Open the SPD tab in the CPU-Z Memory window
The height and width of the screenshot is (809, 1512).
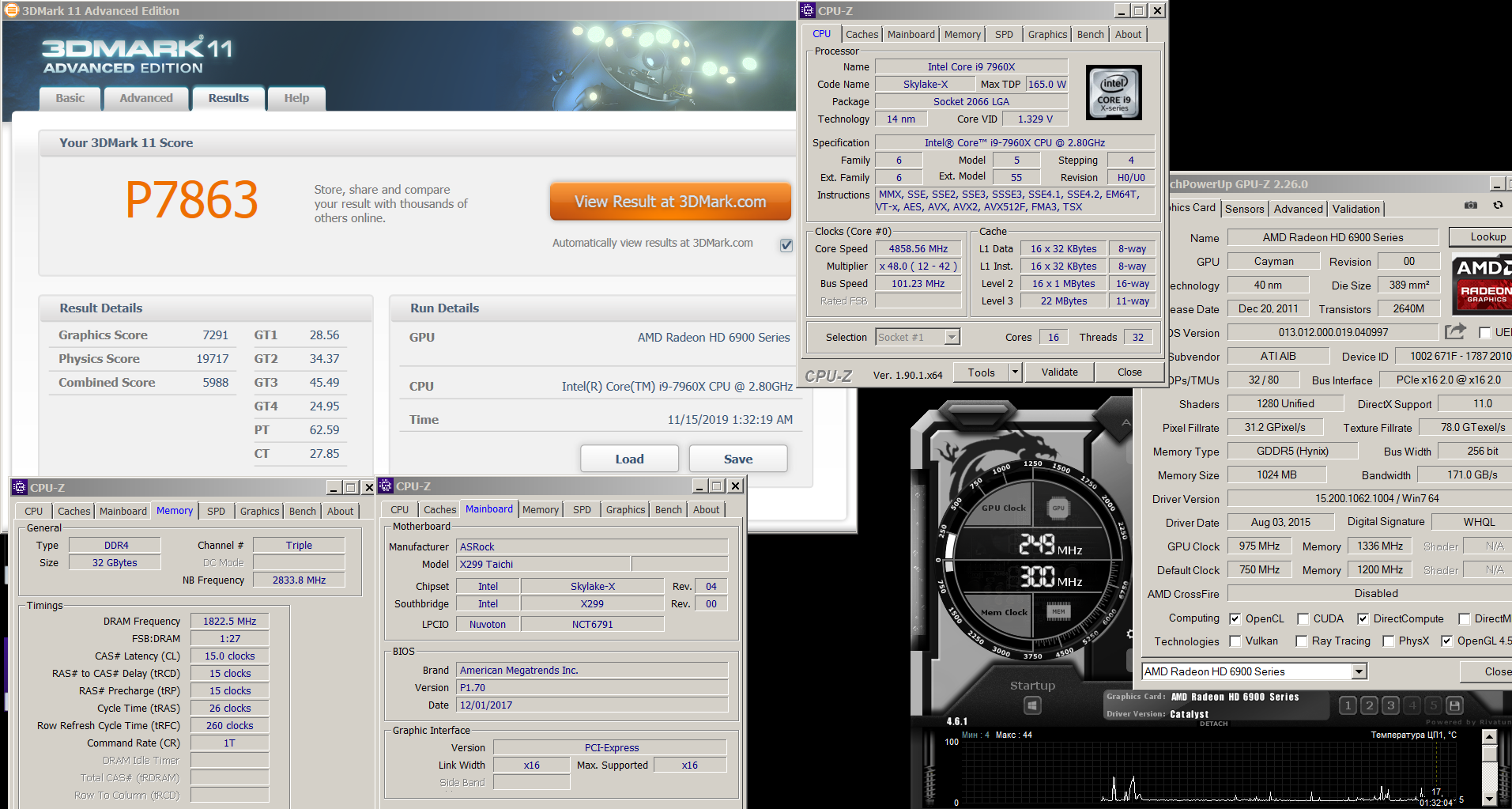pos(216,511)
